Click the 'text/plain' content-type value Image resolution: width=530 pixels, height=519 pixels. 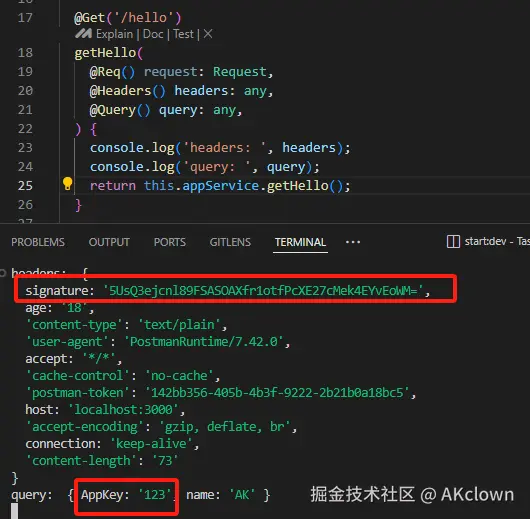pos(179,325)
